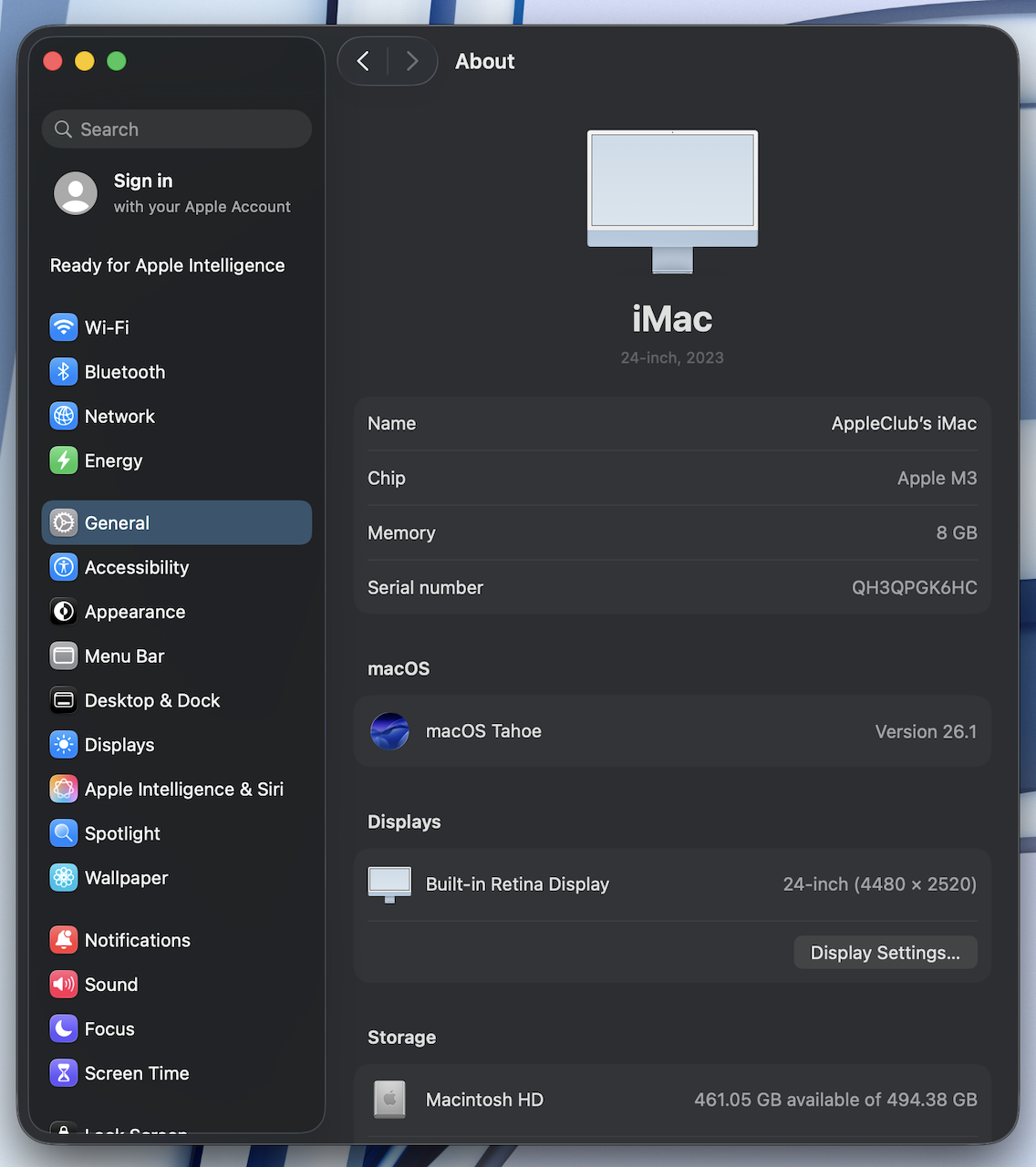Go forward using the right chevron
The width and height of the screenshot is (1036, 1167).
[412, 61]
